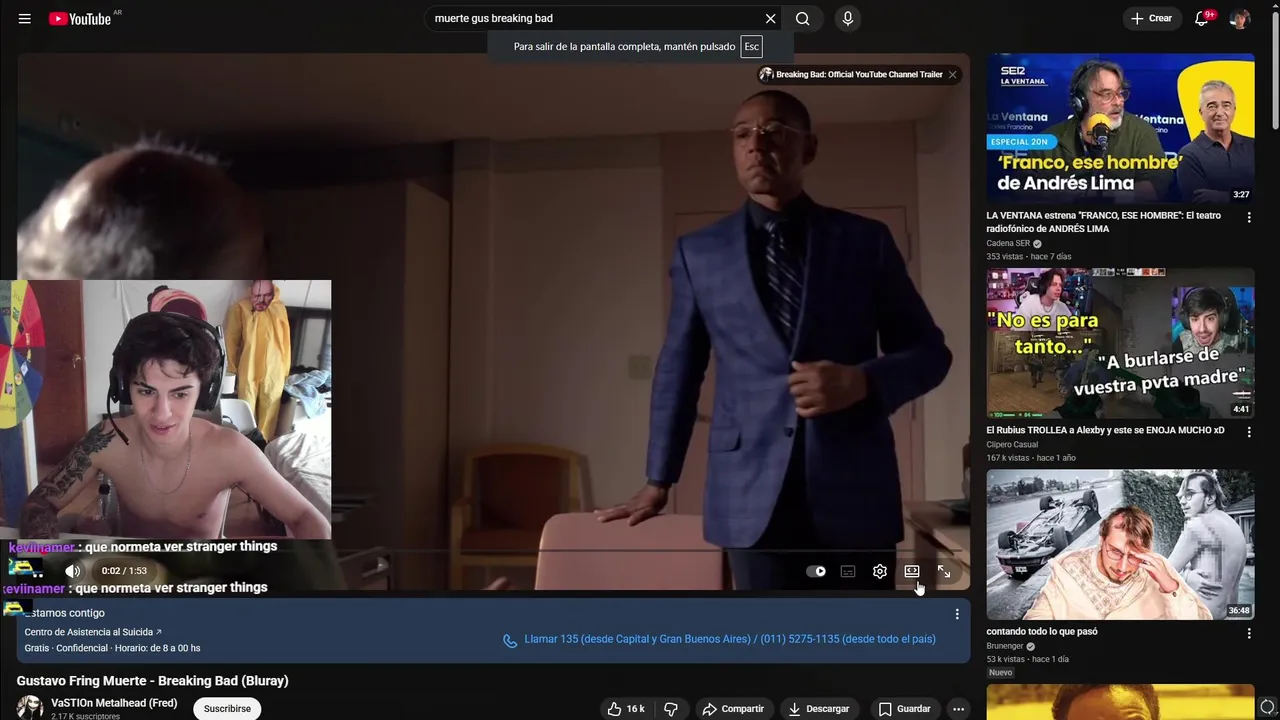This screenshot has width=1280, height=720.
Task: Subscribe with the Suscribirse button
Action: (227, 708)
